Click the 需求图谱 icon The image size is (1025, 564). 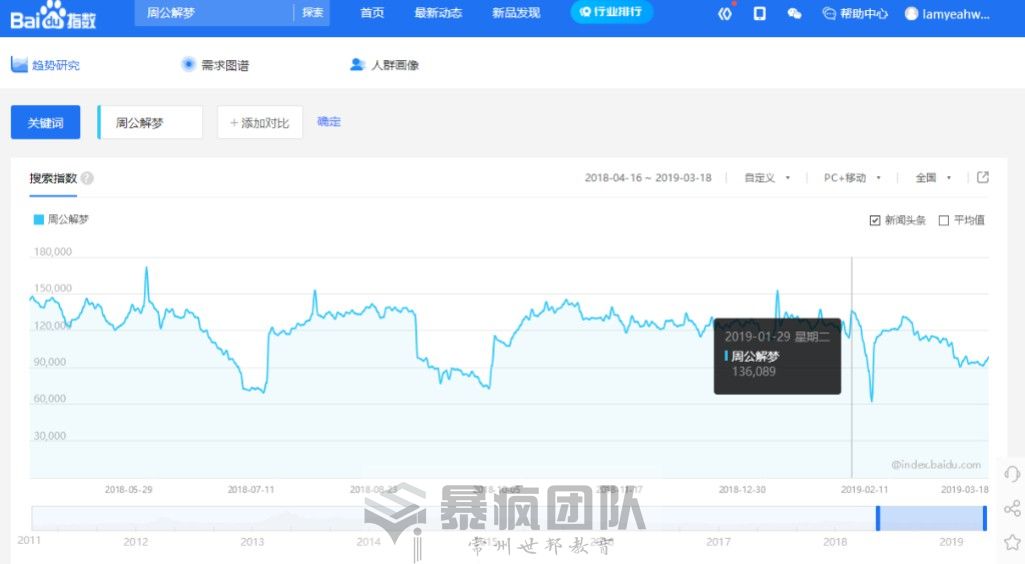[x=188, y=64]
